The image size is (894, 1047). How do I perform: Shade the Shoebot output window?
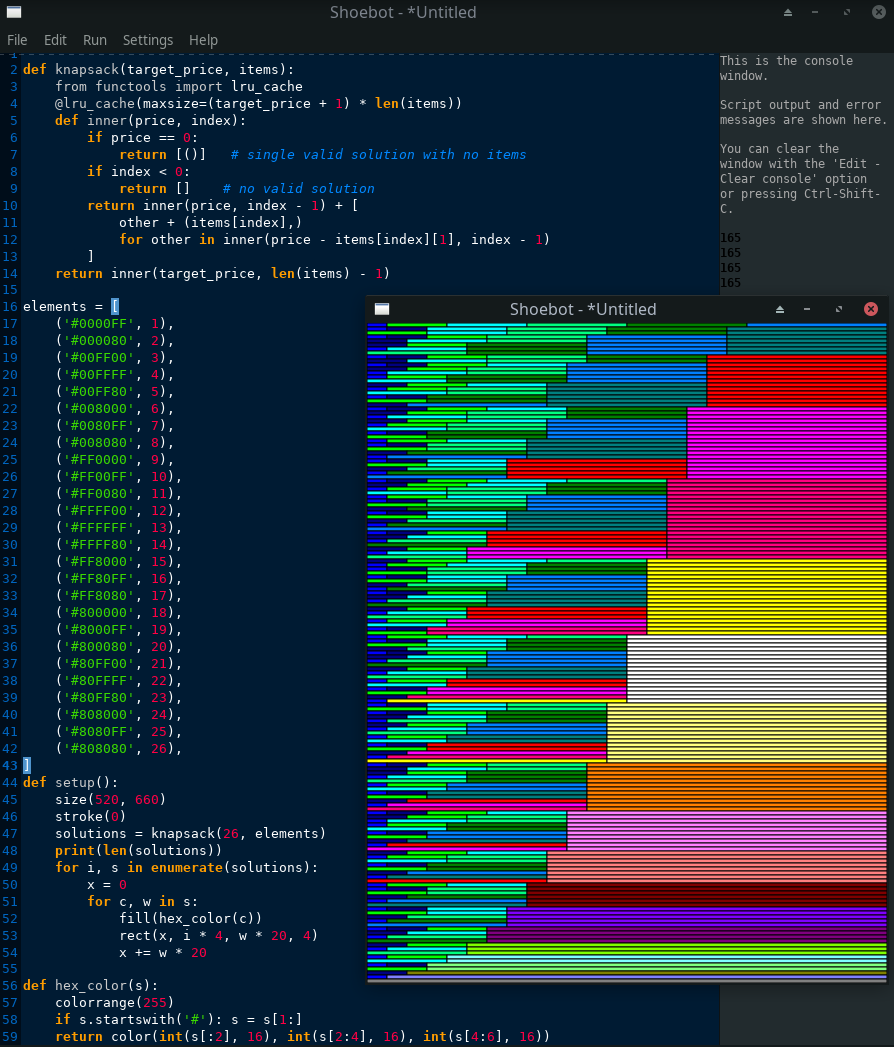(x=780, y=309)
